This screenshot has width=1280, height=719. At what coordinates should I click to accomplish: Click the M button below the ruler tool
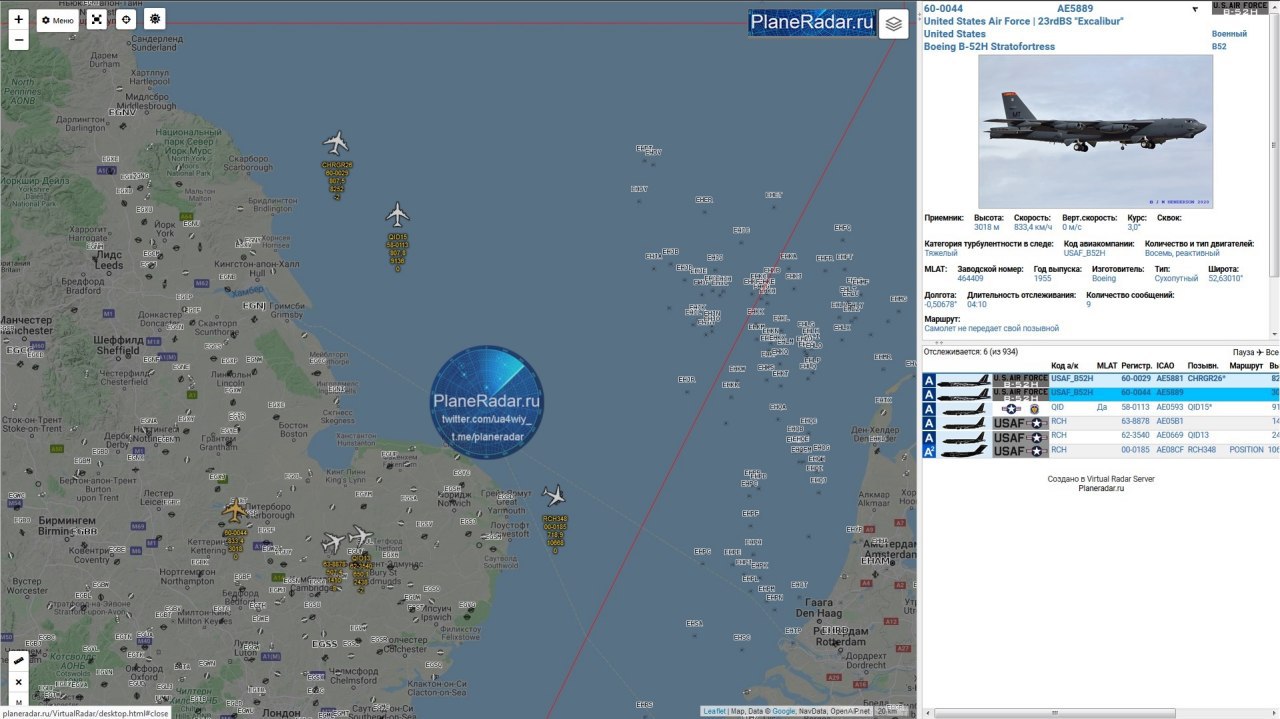18,702
